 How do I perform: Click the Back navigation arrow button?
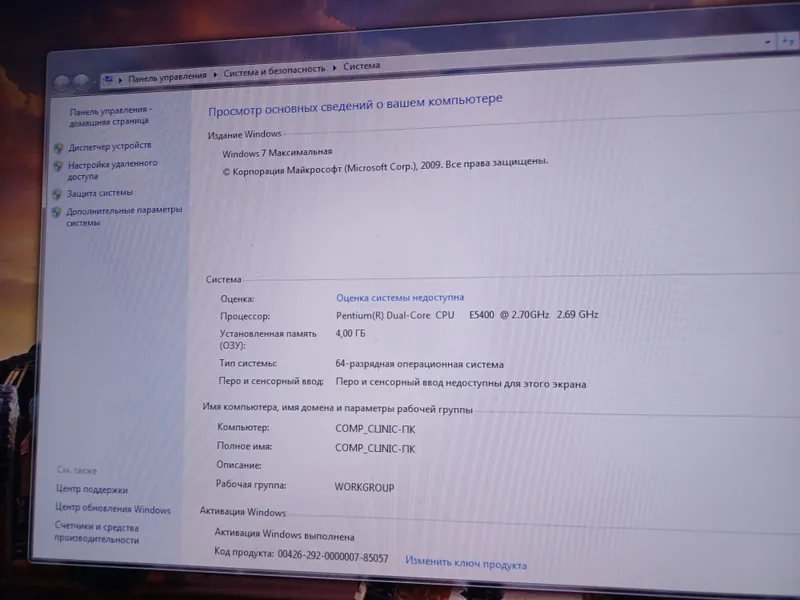pos(62,83)
